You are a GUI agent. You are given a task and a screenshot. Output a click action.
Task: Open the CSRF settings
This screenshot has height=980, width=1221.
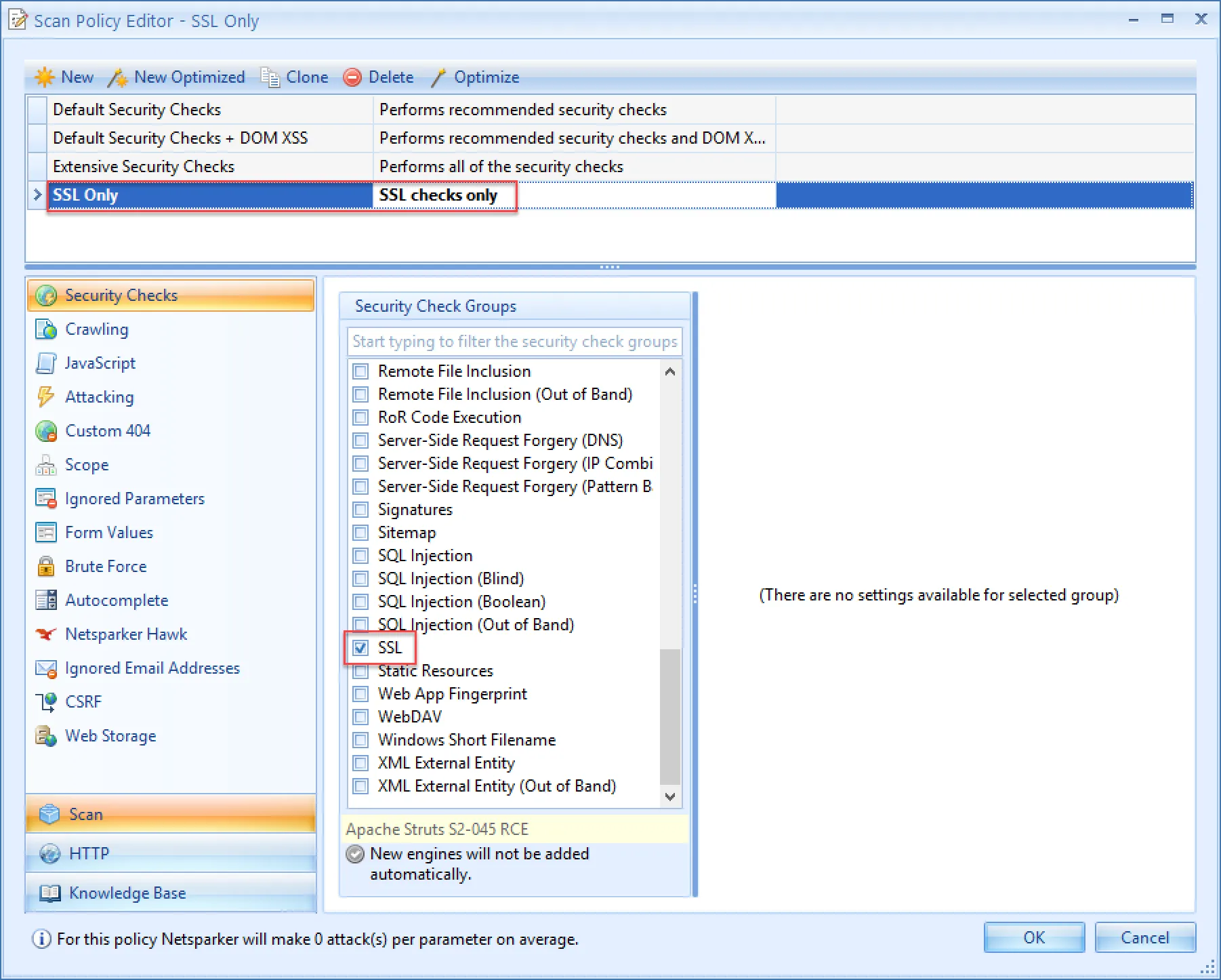coord(83,701)
